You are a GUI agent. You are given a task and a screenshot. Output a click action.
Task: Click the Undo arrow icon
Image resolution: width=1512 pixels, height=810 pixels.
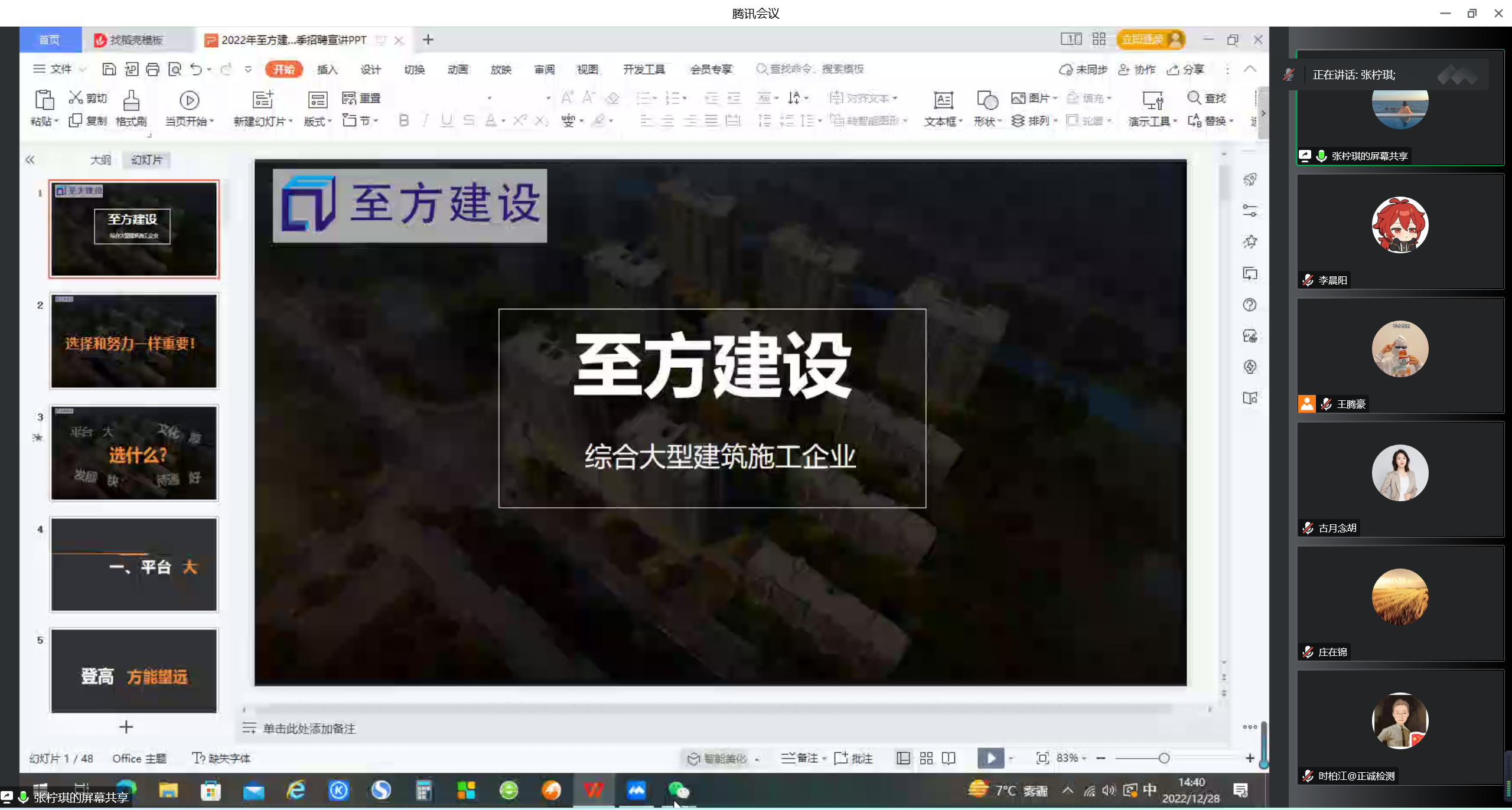[196, 69]
